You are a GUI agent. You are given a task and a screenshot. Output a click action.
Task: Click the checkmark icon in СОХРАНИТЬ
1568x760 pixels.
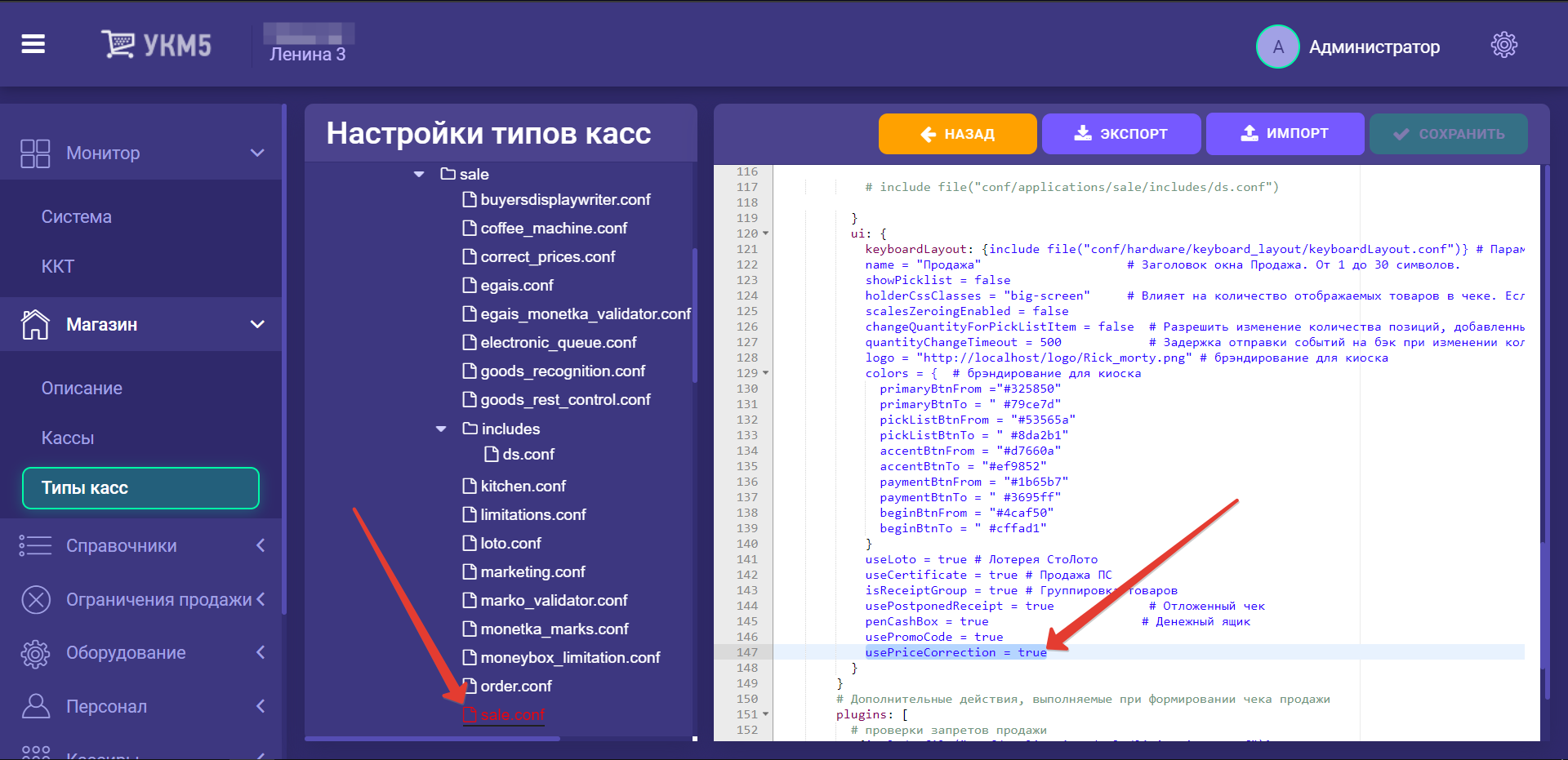pyautogui.click(x=1401, y=134)
